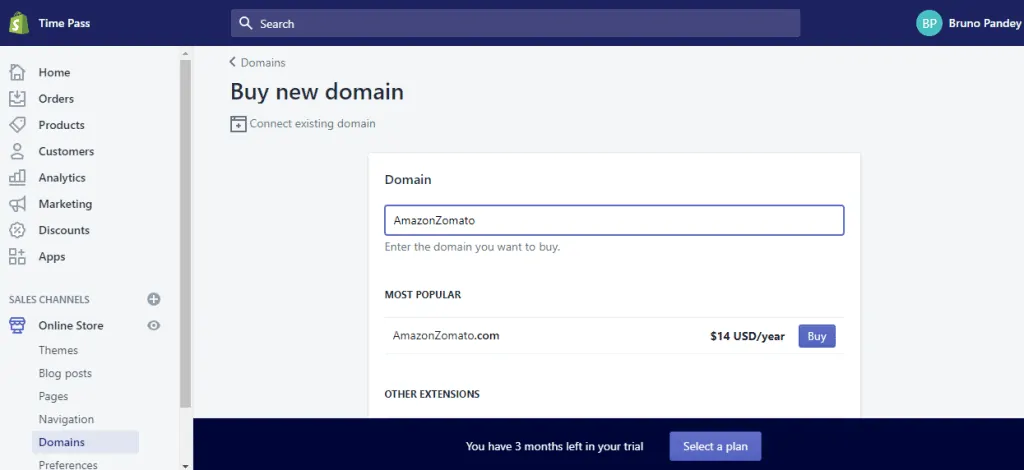This screenshot has width=1024, height=470.
Task: Click the Home icon in sidebar
Action: (x=17, y=72)
